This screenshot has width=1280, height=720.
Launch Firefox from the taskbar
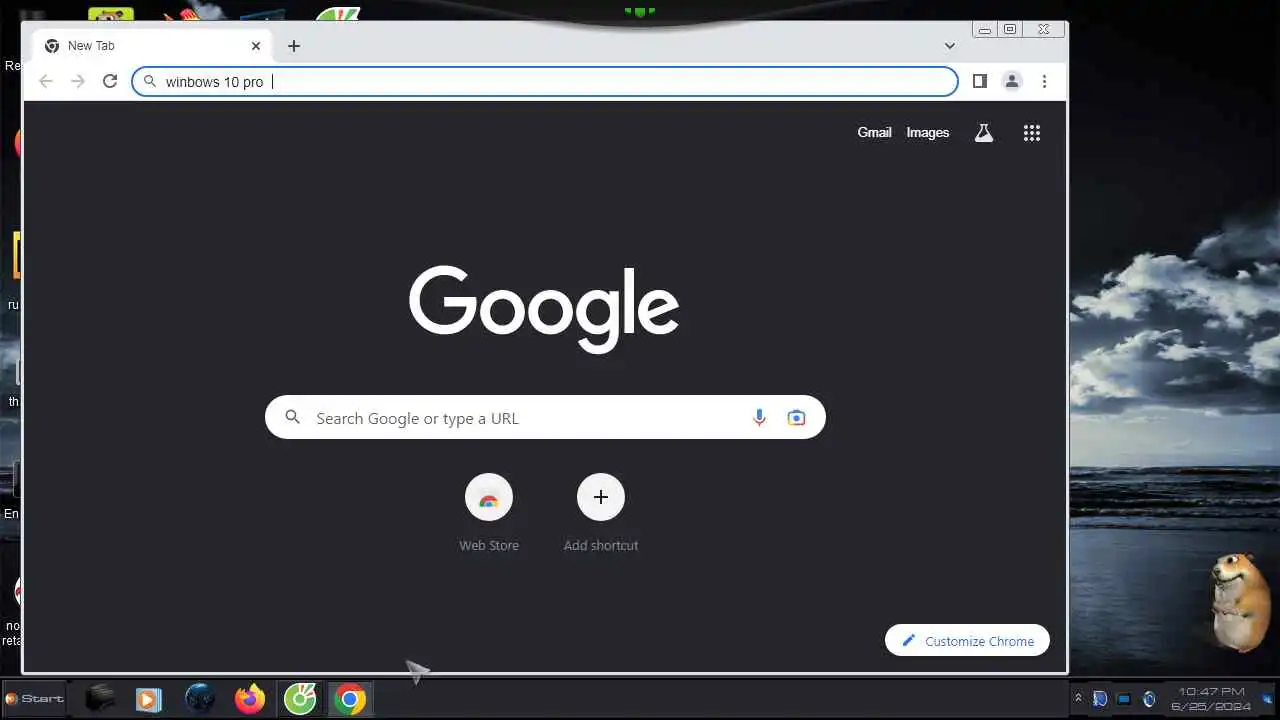tap(250, 698)
